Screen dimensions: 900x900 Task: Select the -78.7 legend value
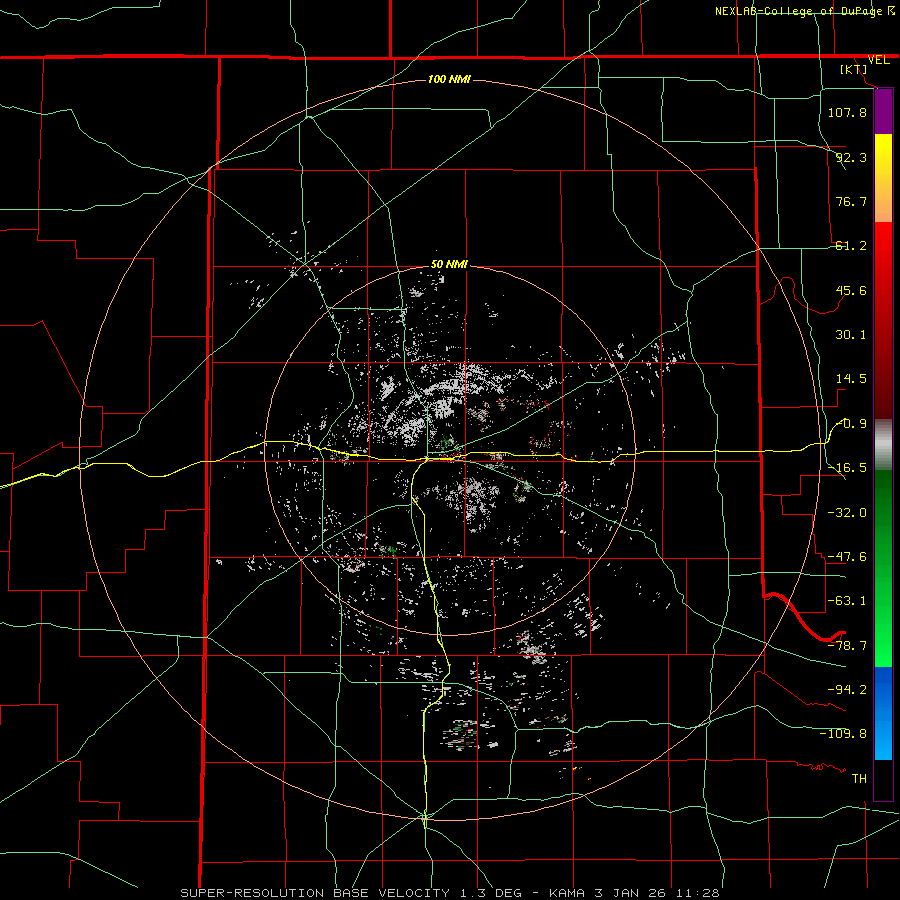[847, 646]
